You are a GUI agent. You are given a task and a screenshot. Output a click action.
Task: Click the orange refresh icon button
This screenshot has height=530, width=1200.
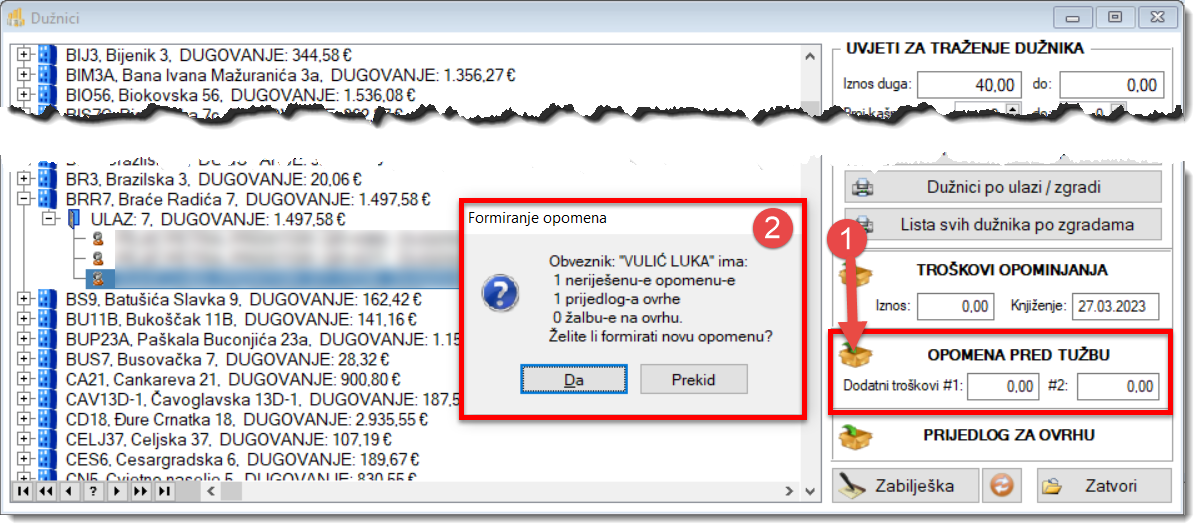pos(1003,486)
